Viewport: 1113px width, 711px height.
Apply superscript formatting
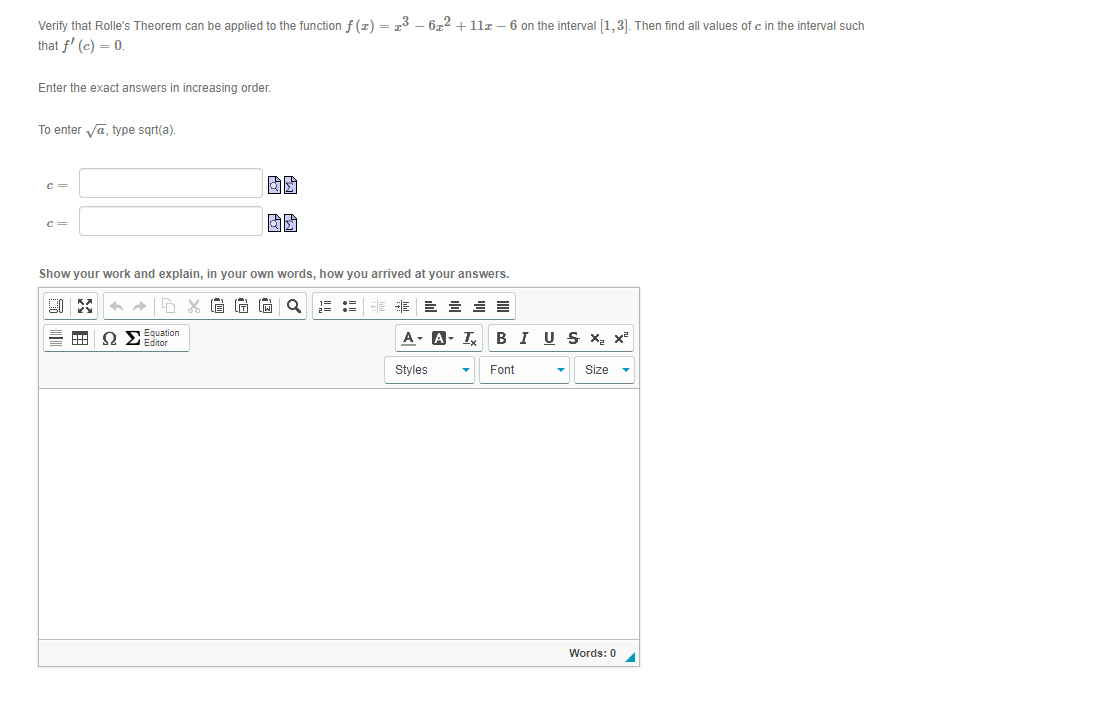pos(621,338)
